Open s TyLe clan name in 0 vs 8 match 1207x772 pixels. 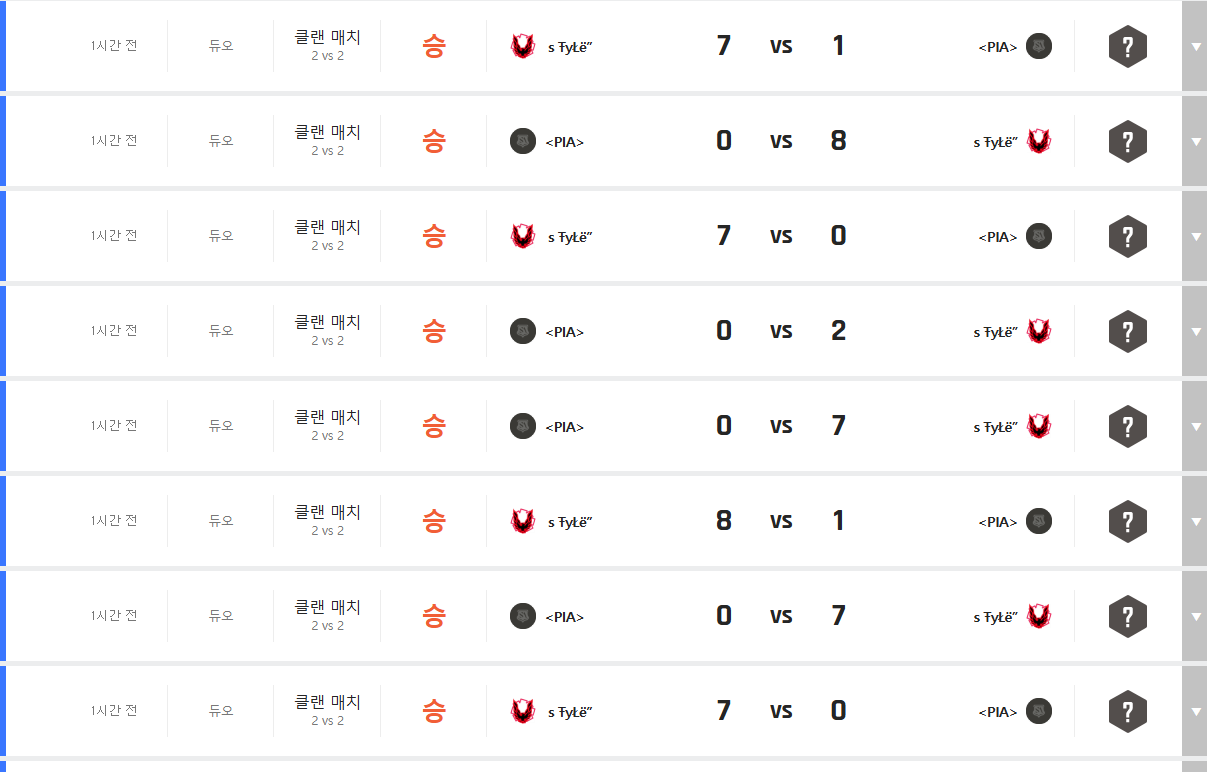tap(995, 142)
